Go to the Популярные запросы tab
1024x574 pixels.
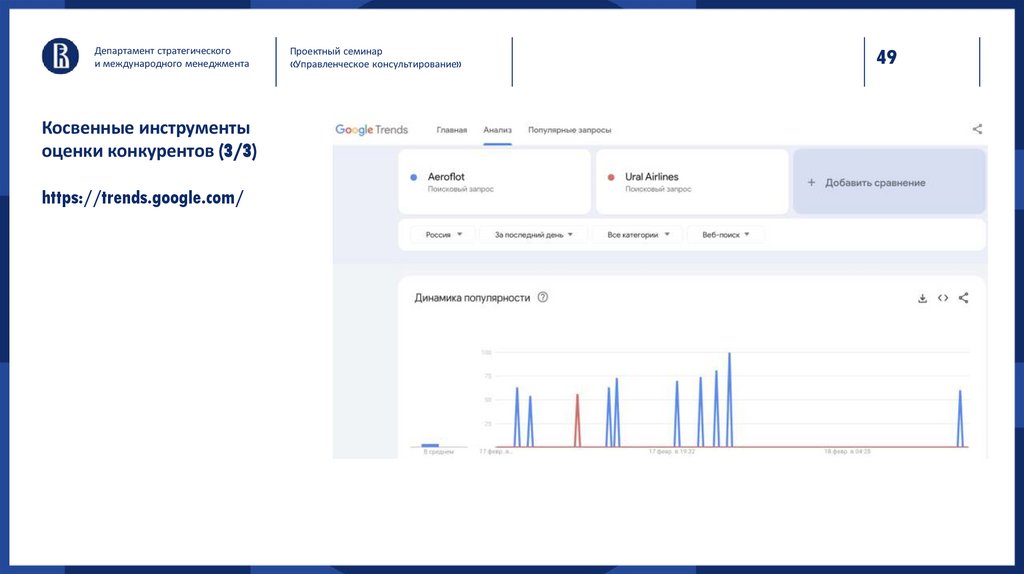(x=569, y=130)
